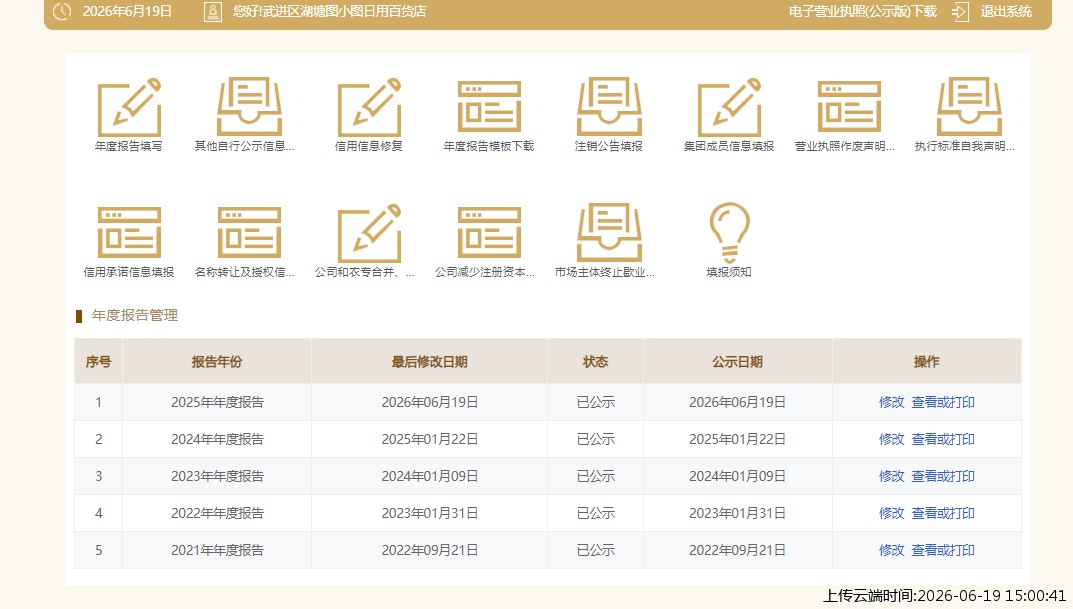The height and width of the screenshot is (609, 1073).
Task: Open 其他自行公示信息 icon
Action: (249, 107)
